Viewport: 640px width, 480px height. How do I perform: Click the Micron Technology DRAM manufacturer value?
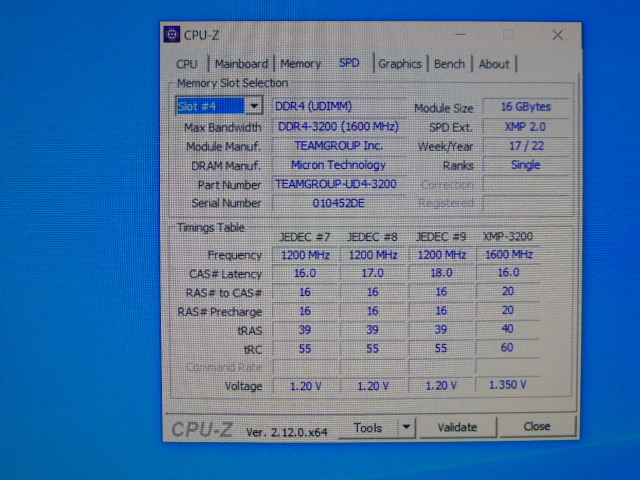point(339,165)
